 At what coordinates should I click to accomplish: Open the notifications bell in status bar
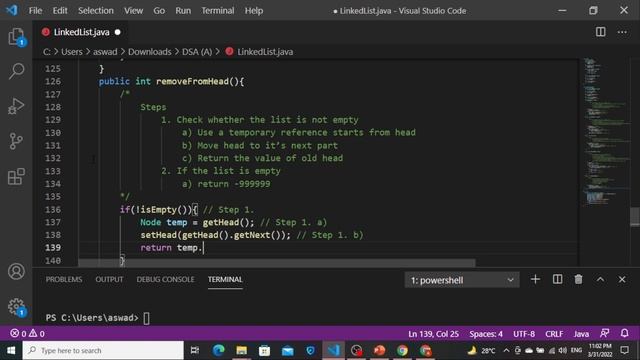624,333
